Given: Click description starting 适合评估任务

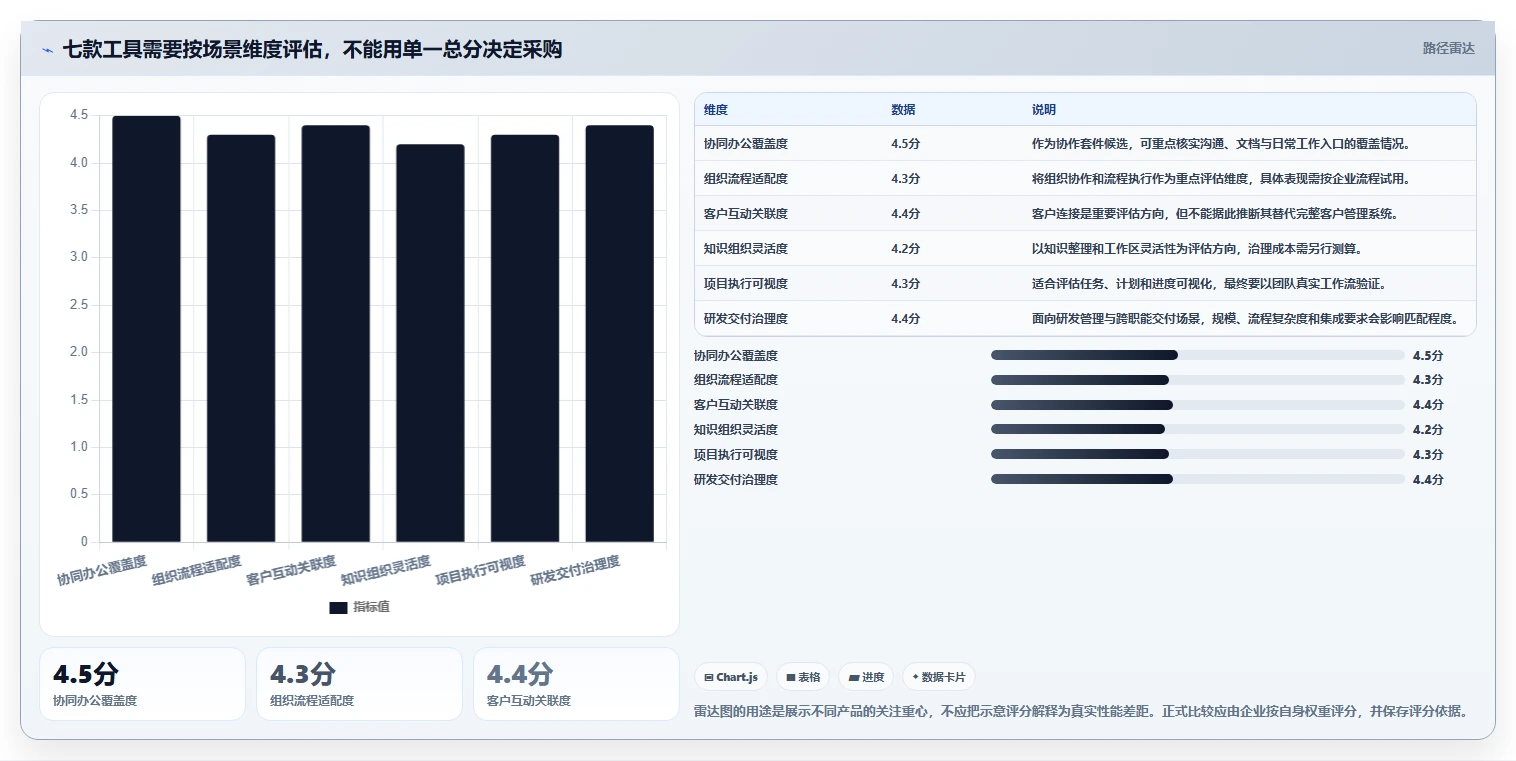Looking at the screenshot, I should coord(1209,284).
